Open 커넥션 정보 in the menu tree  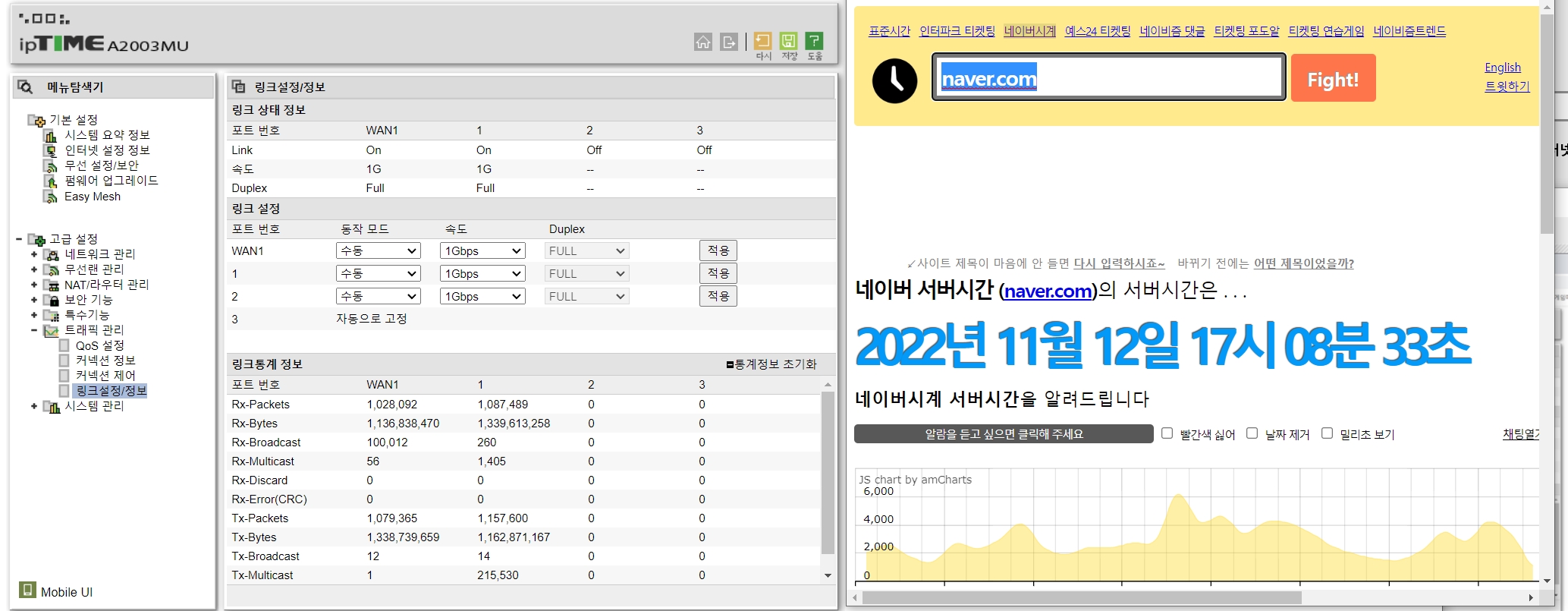pos(105,361)
